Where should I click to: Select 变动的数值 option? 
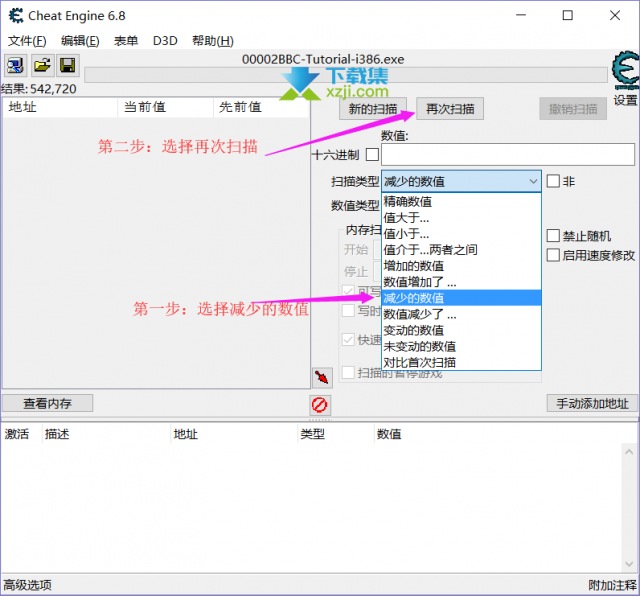pyautogui.click(x=461, y=330)
